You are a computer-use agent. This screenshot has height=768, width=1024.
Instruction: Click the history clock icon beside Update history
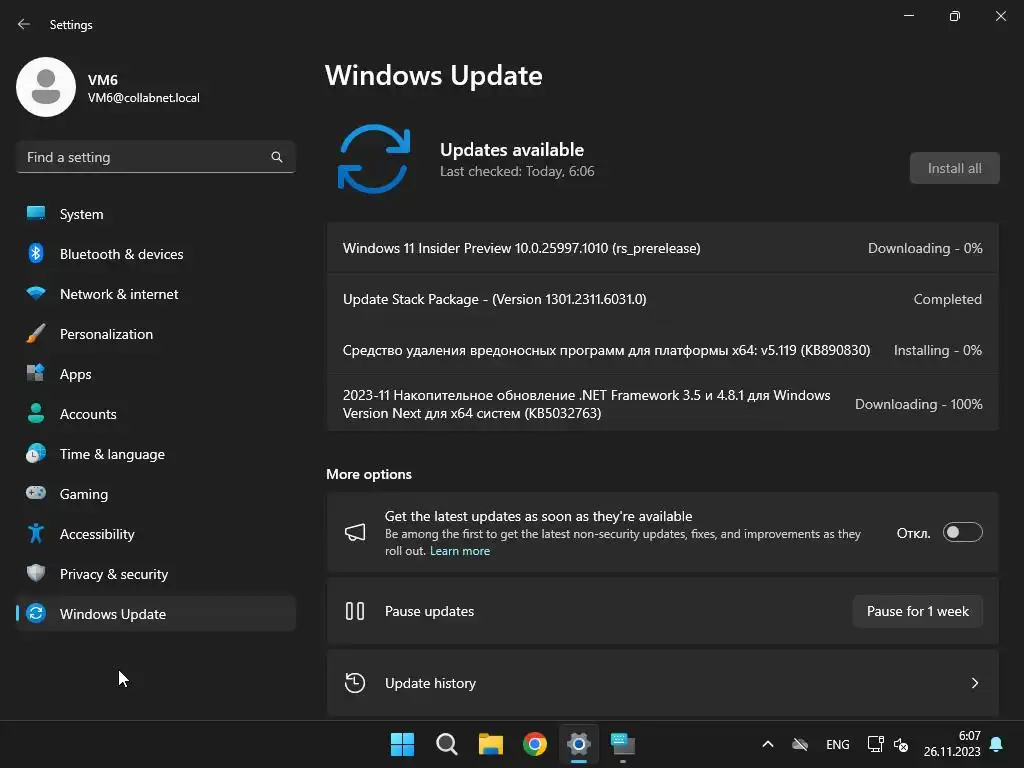point(355,683)
